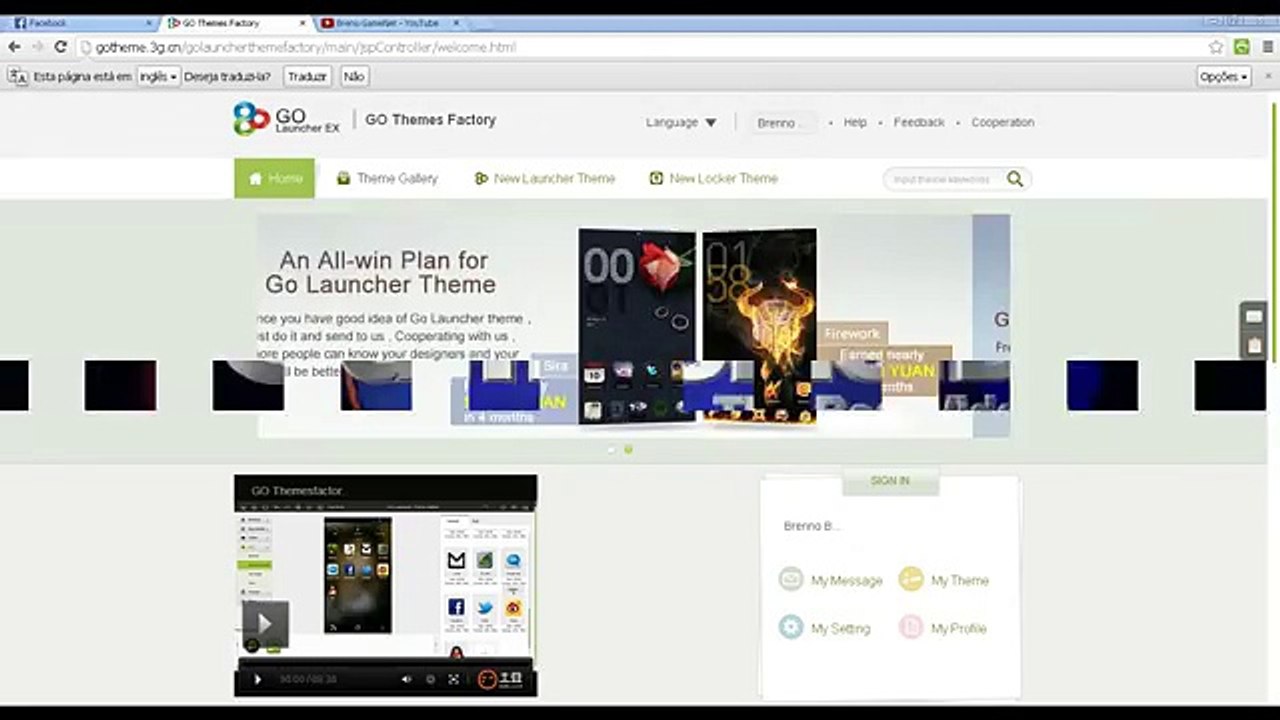The width and height of the screenshot is (1280, 720).
Task: Open My Setting gear icon
Action: 791,627
